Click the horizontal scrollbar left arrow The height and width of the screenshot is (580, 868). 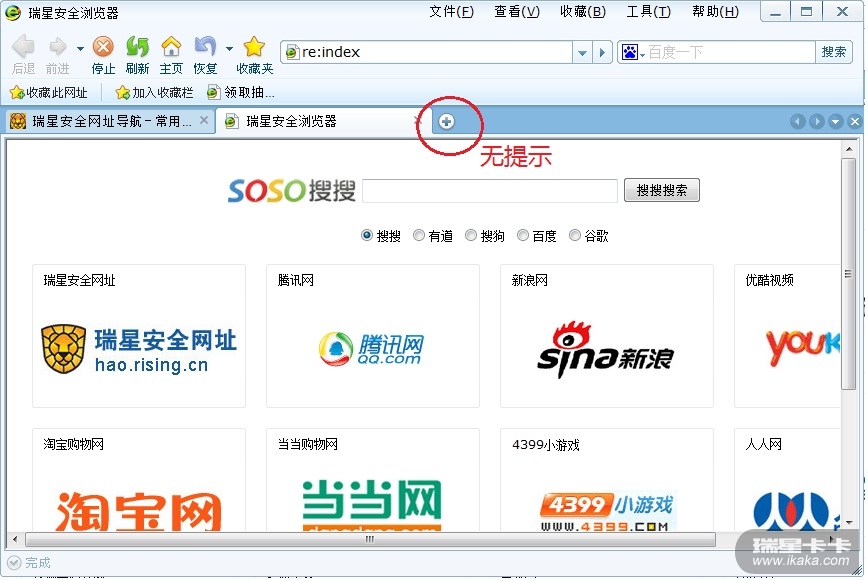click(15, 539)
